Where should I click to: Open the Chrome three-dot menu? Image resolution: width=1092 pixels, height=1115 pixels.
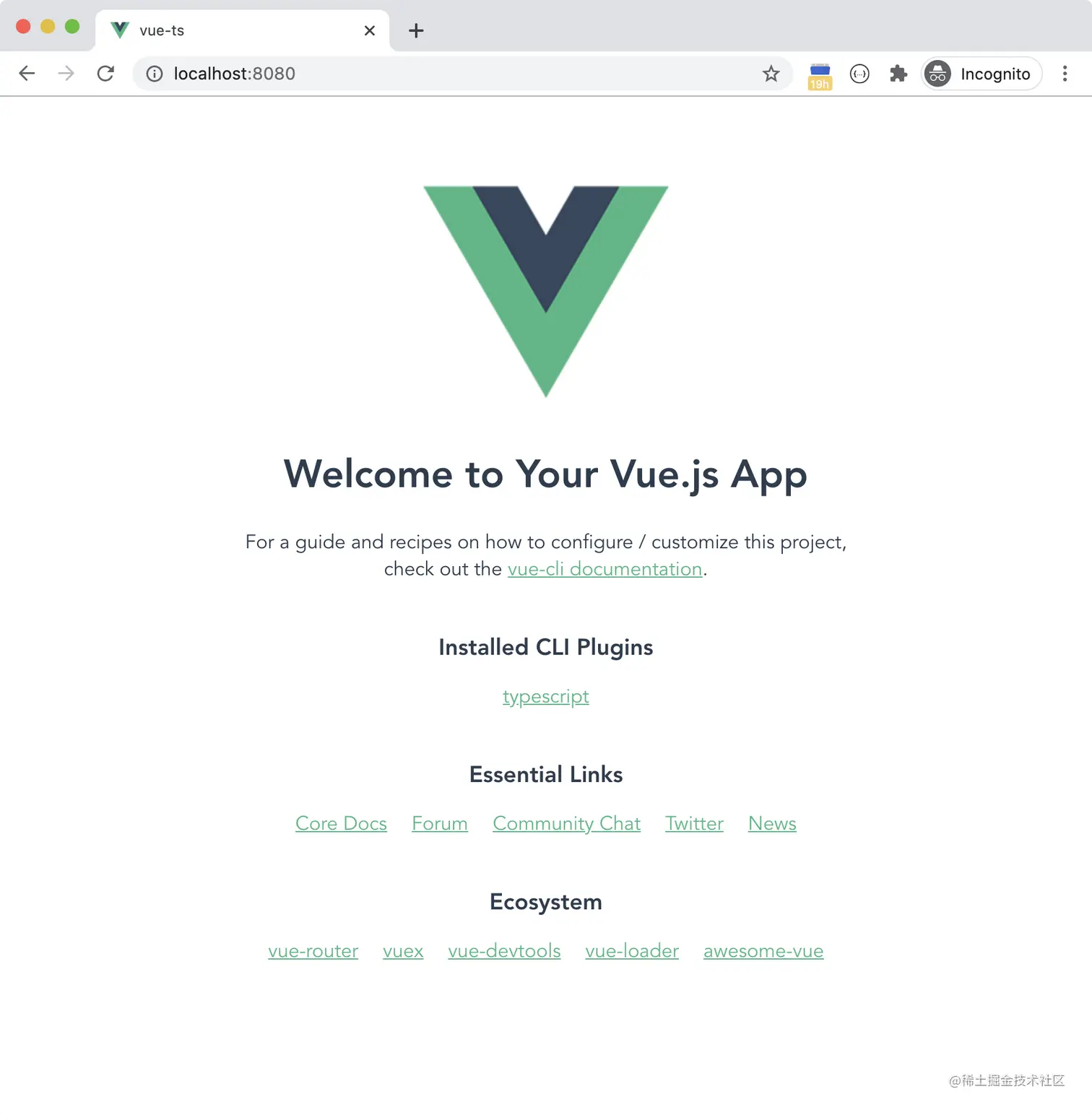(1065, 74)
